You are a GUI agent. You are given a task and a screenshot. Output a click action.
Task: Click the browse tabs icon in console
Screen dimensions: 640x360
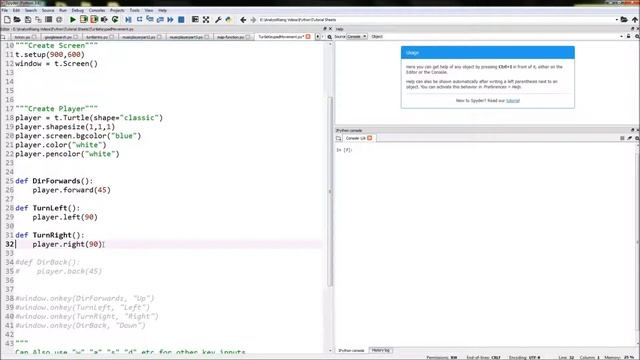(339, 138)
